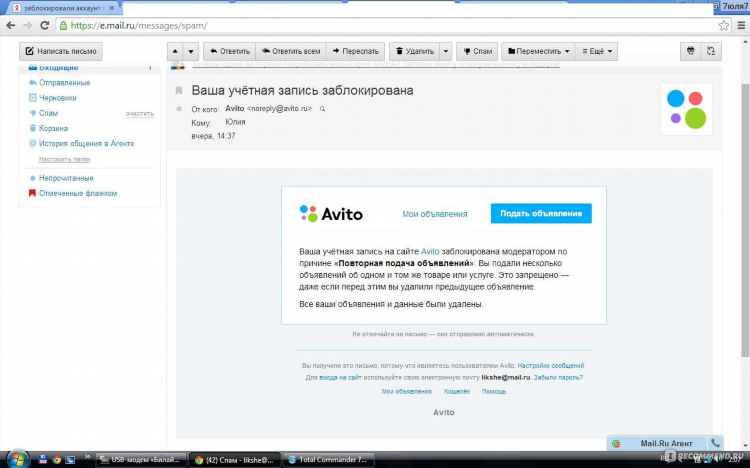Open the Chrome menu icon

741,25
